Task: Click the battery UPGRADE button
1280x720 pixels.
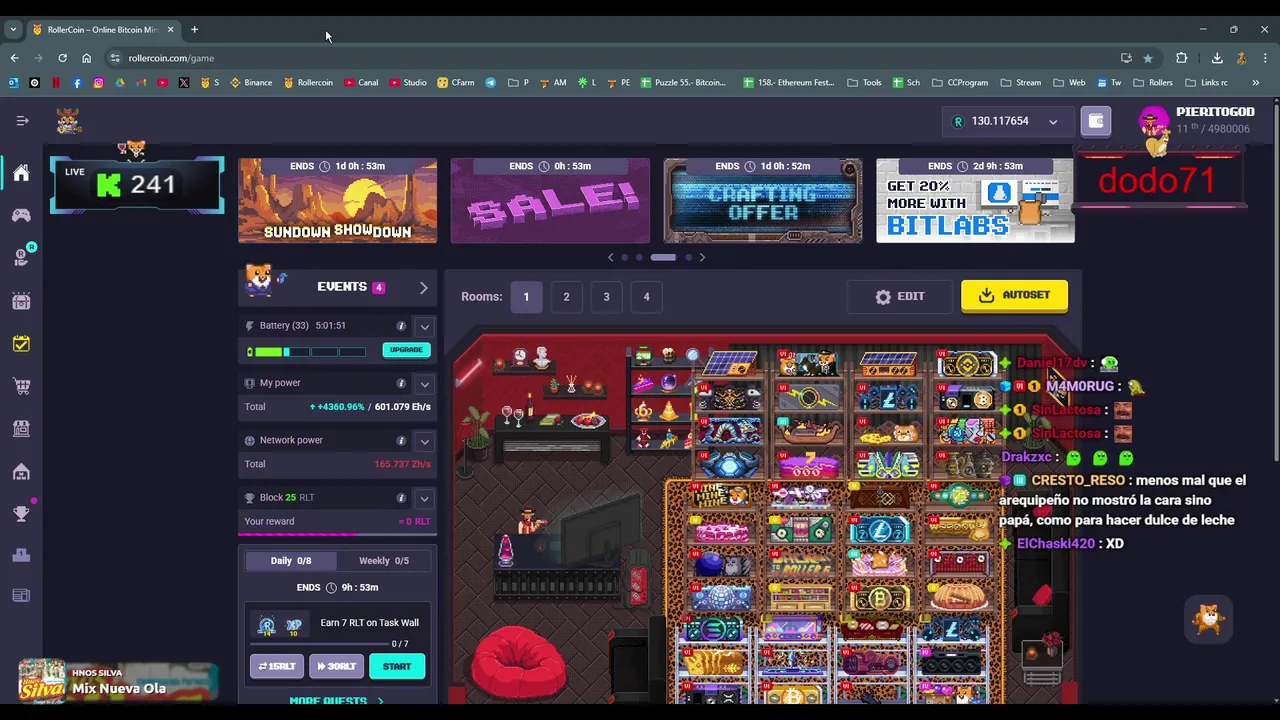Action: click(406, 350)
